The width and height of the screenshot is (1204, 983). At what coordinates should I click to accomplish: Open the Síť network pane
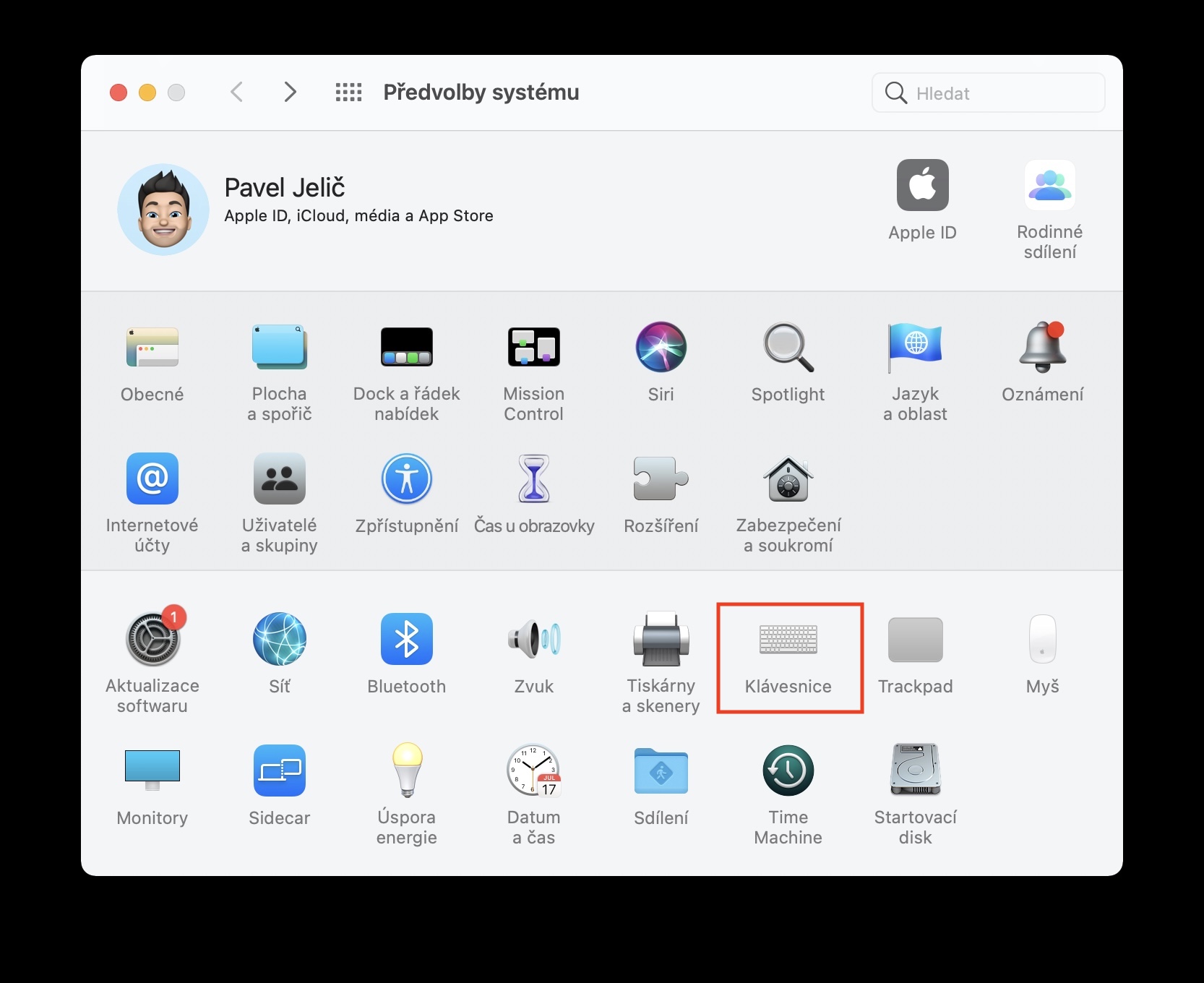280,655
